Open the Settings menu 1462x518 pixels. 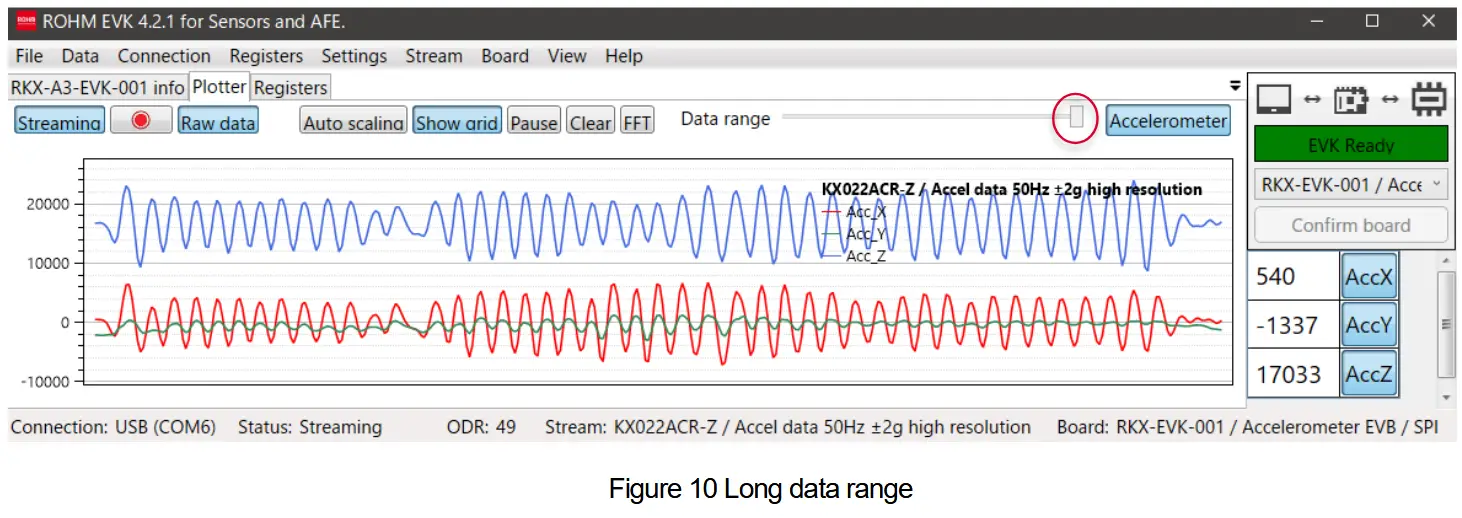(x=354, y=56)
